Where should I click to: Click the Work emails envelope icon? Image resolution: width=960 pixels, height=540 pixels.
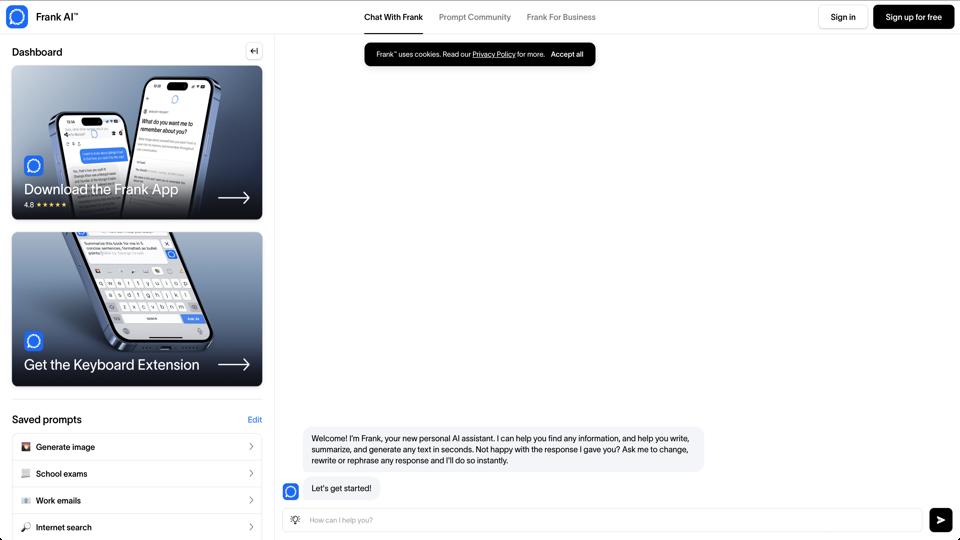26,500
